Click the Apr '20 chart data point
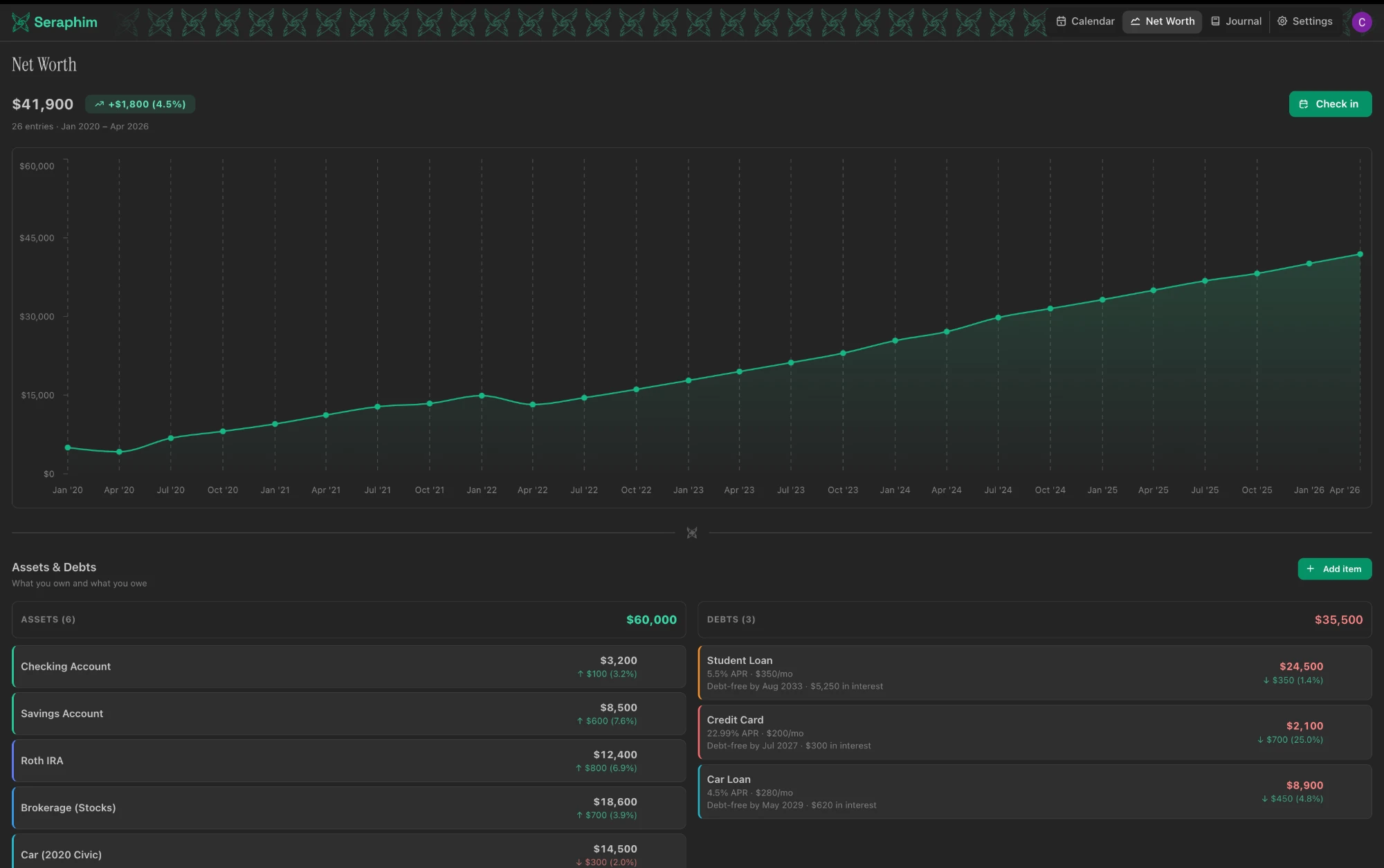The width and height of the screenshot is (1384, 868). (x=119, y=452)
